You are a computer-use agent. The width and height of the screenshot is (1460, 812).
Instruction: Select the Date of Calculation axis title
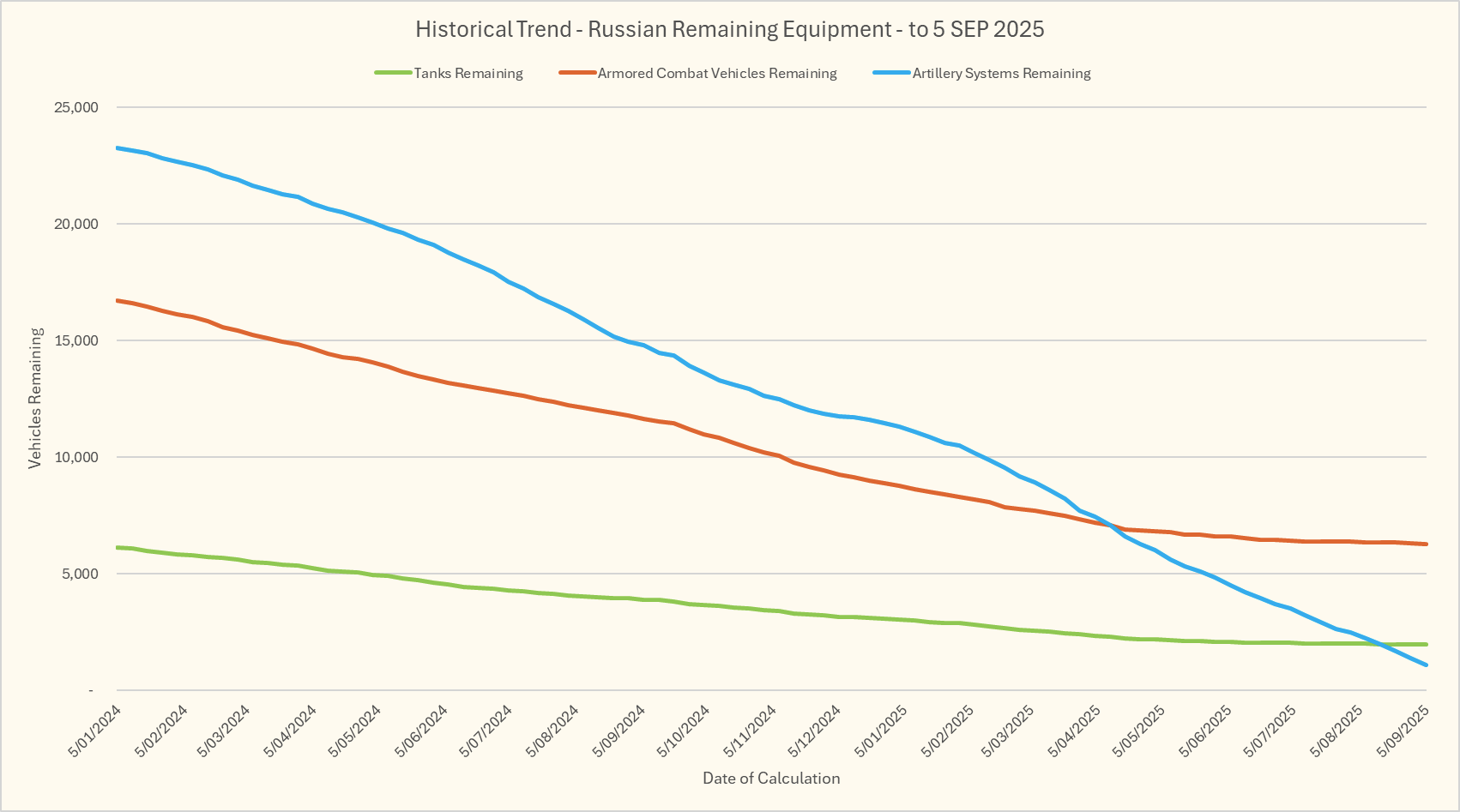(x=771, y=779)
